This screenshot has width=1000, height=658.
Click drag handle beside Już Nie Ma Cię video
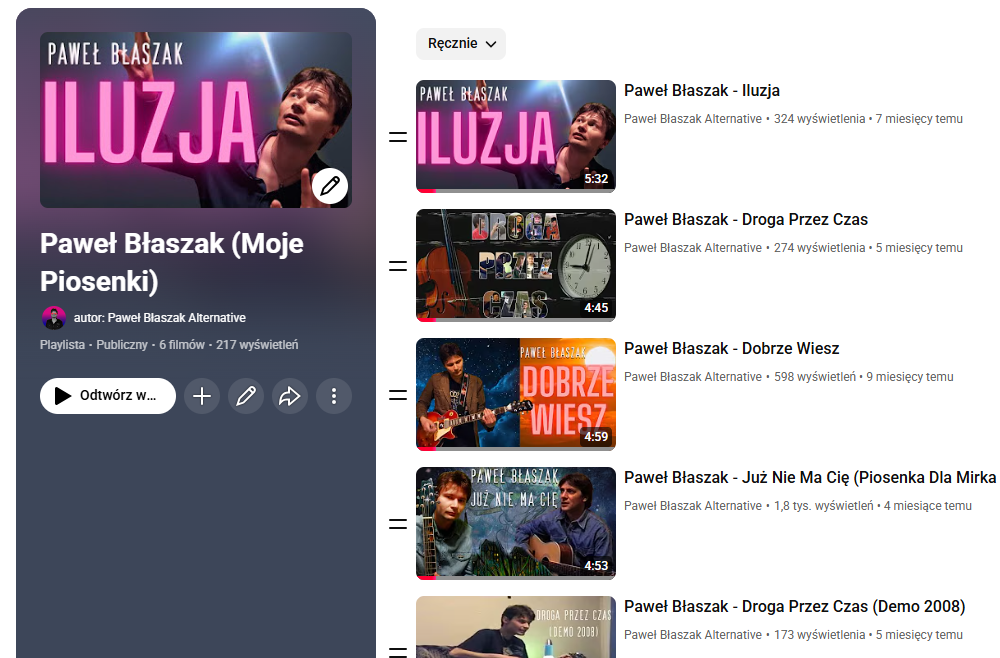[398, 524]
